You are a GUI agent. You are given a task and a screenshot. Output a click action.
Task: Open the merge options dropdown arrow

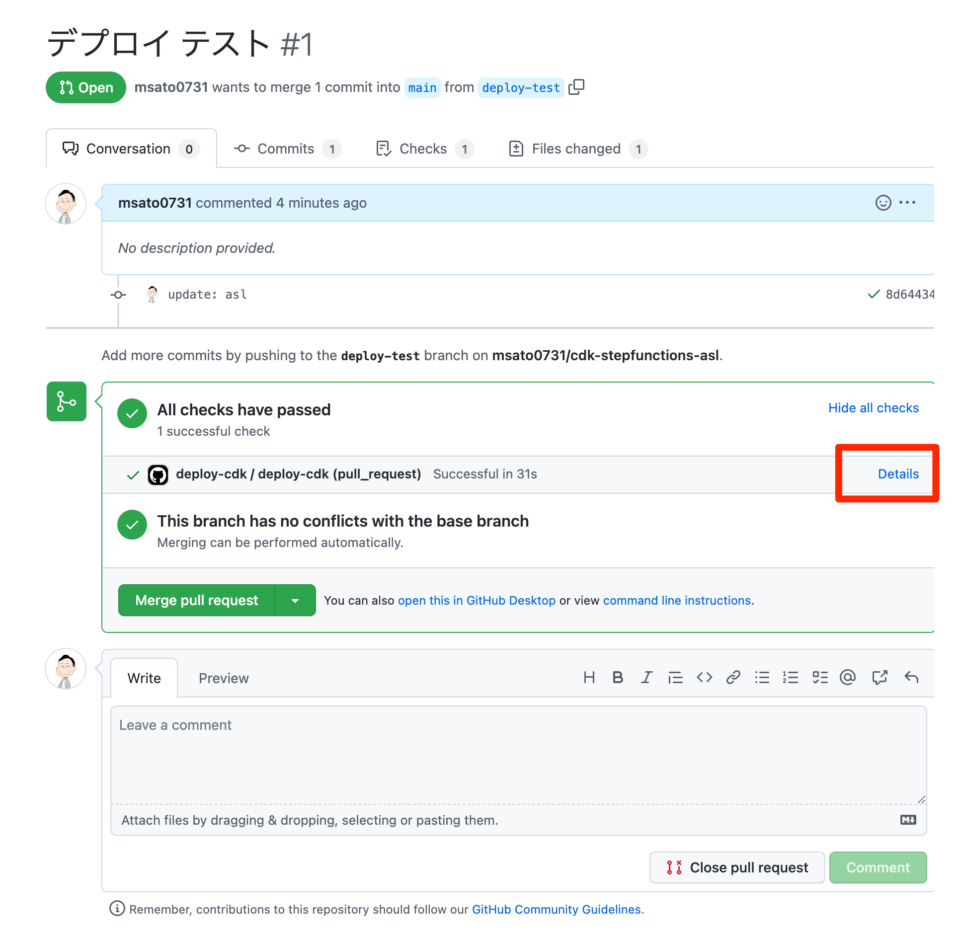pos(294,600)
